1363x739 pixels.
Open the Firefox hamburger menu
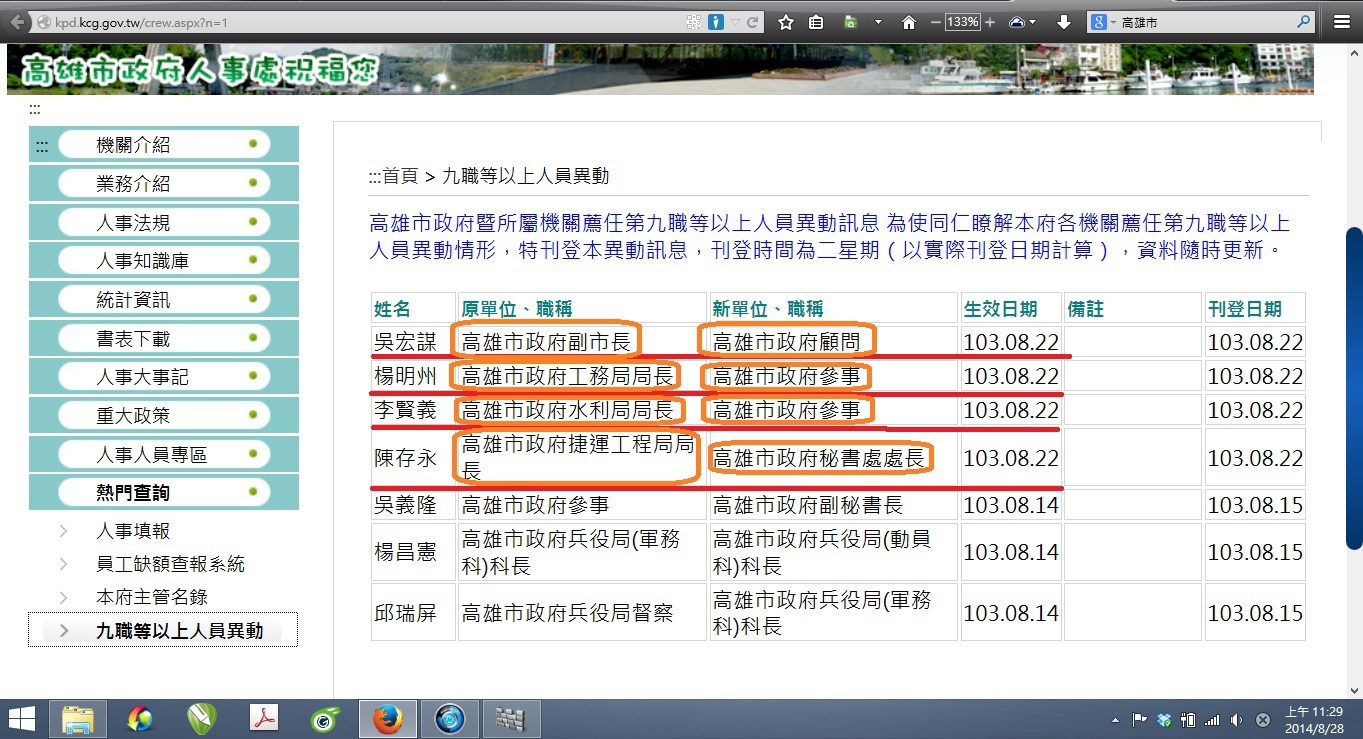pyautogui.click(x=1341, y=22)
